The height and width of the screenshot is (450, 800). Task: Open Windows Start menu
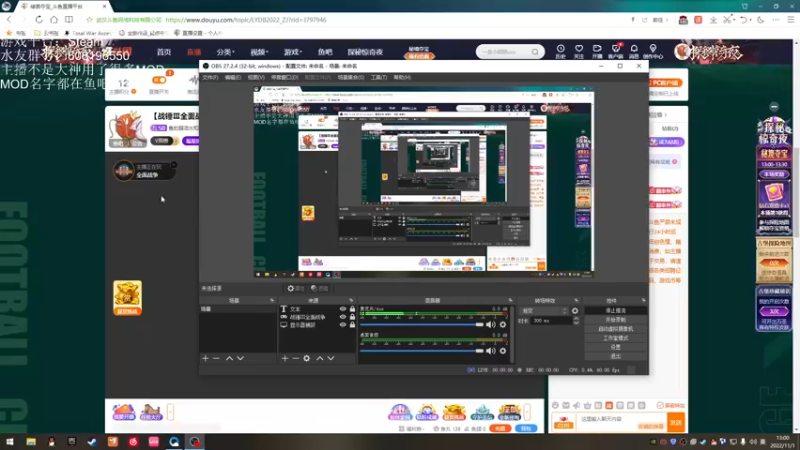point(10,442)
